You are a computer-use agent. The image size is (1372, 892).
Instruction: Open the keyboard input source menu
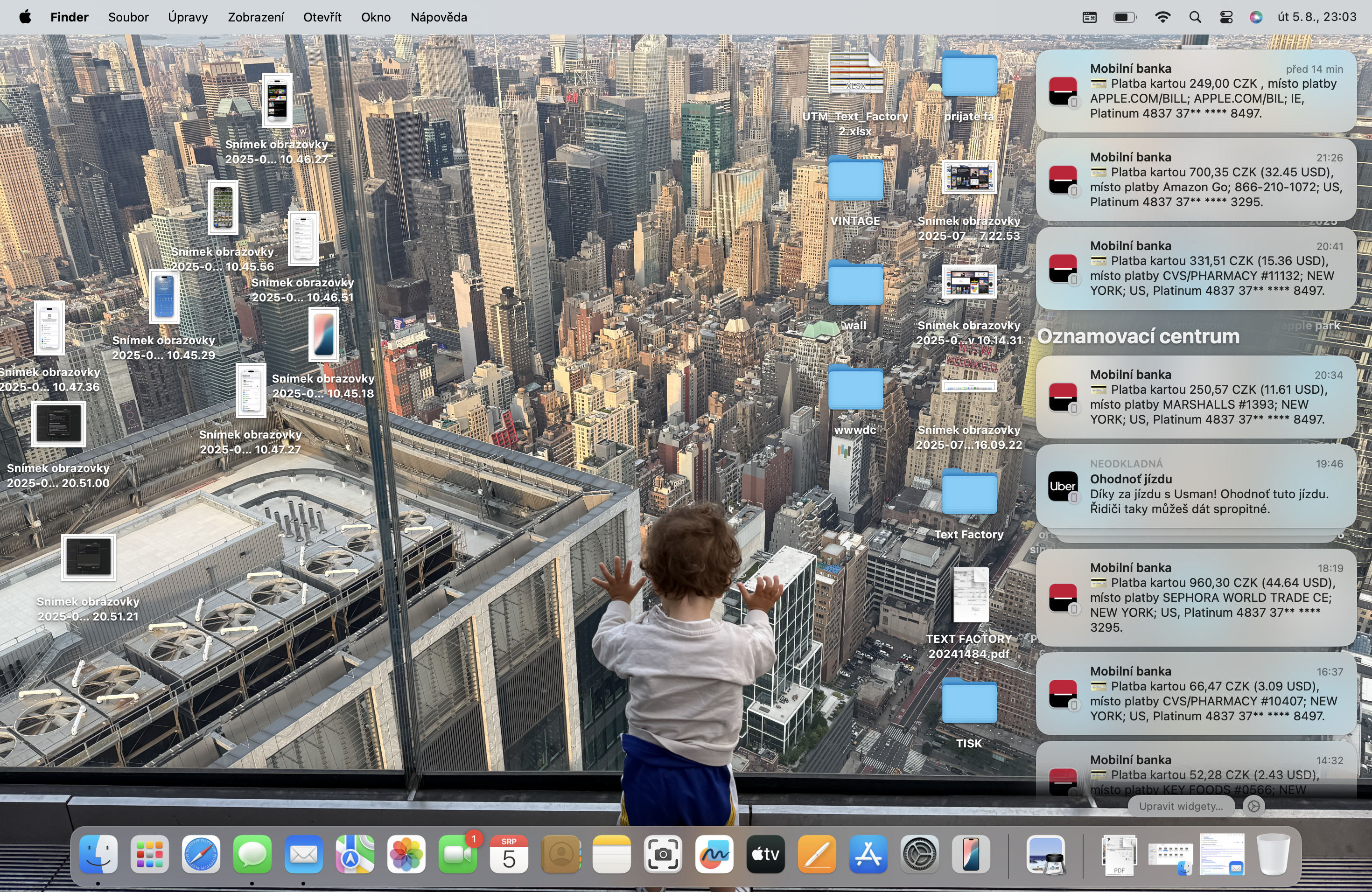pos(1089,17)
